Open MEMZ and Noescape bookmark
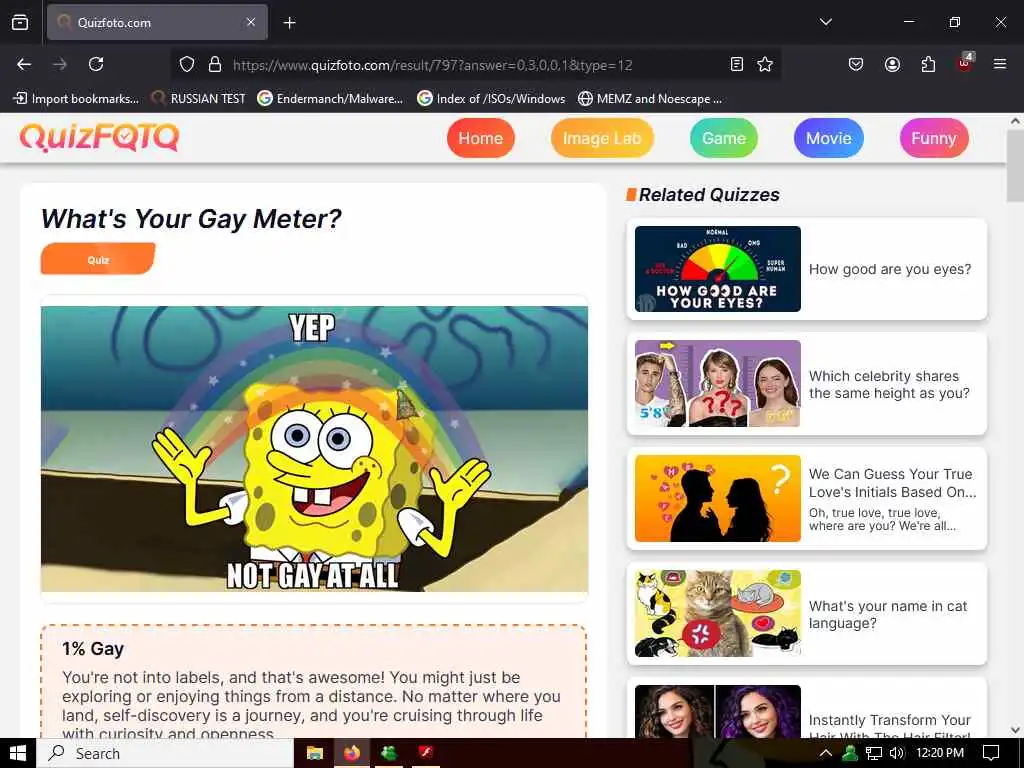The width and height of the screenshot is (1024, 768). tap(650, 99)
